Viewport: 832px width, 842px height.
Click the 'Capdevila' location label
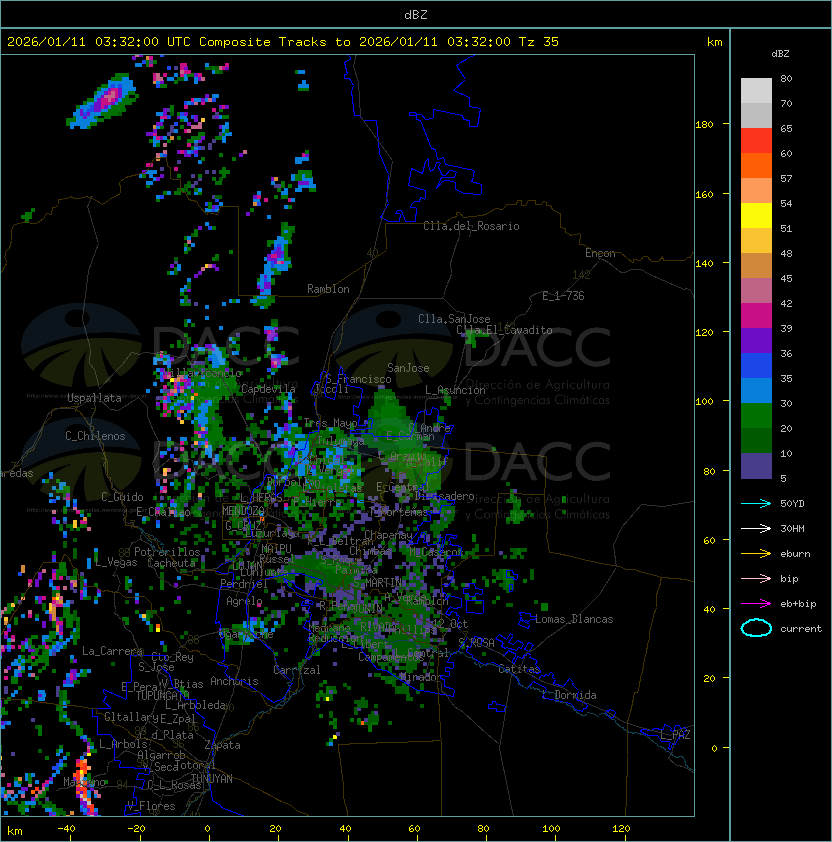point(268,389)
